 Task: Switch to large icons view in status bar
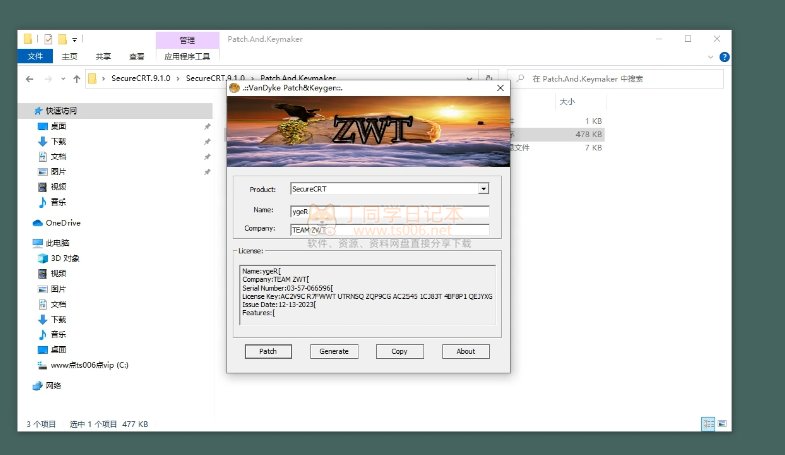pyautogui.click(x=720, y=424)
